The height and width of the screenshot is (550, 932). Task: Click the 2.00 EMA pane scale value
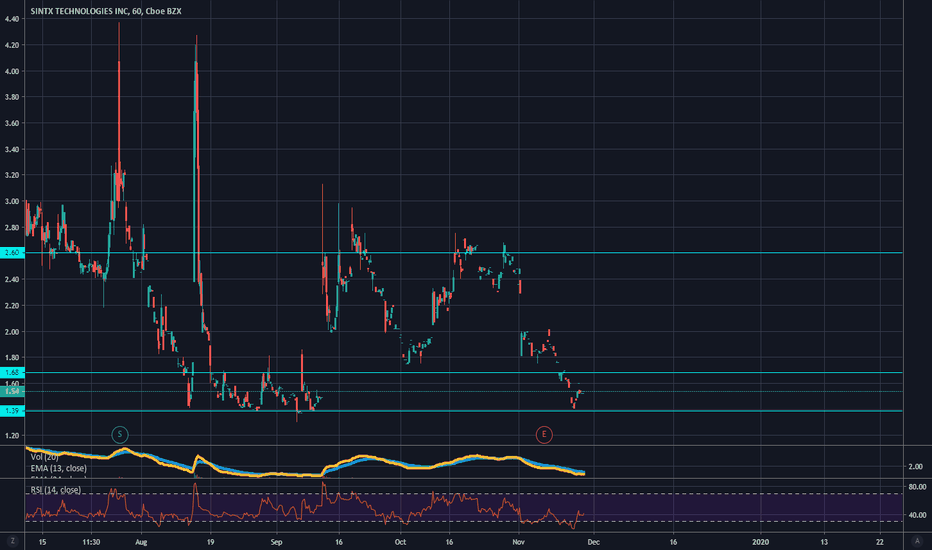915,467
